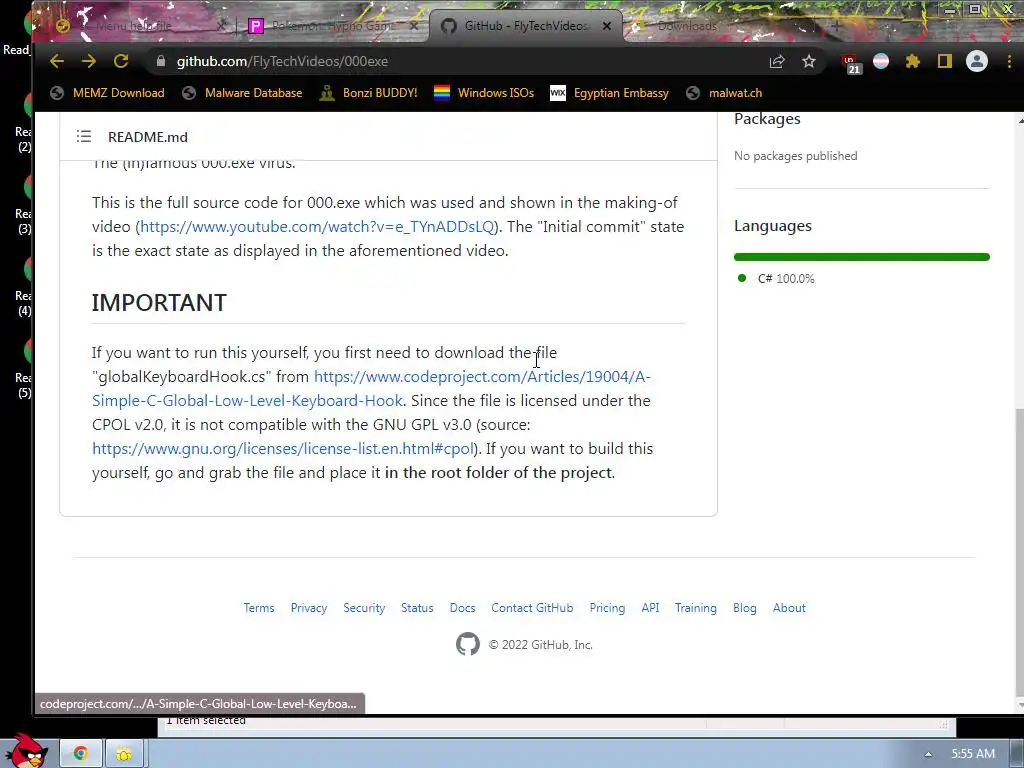Open the malwat.ch bookmark
Image resolution: width=1024 pixels, height=768 pixels.
[x=724, y=93]
